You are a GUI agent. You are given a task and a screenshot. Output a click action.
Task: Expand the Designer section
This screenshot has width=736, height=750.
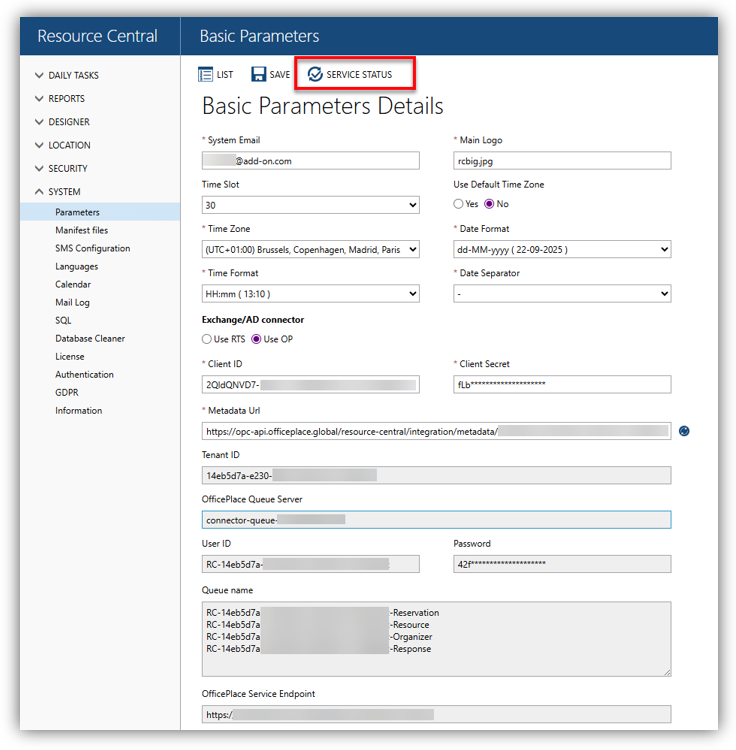point(62,122)
